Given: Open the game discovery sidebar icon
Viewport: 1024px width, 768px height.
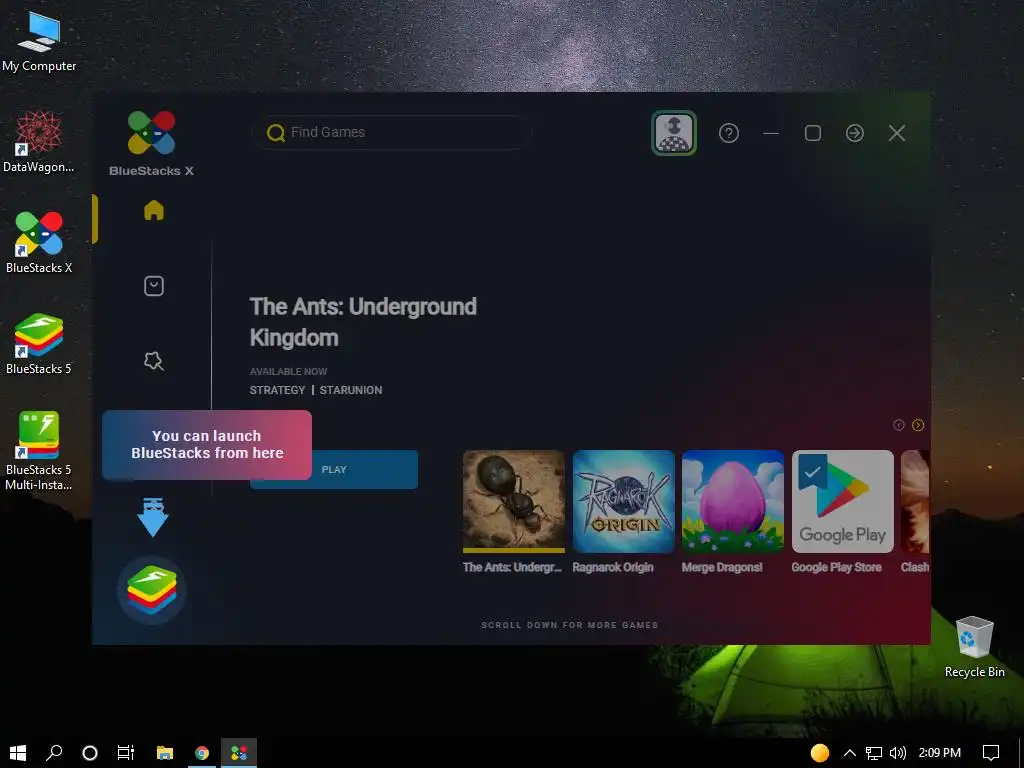Looking at the screenshot, I should point(153,361).
